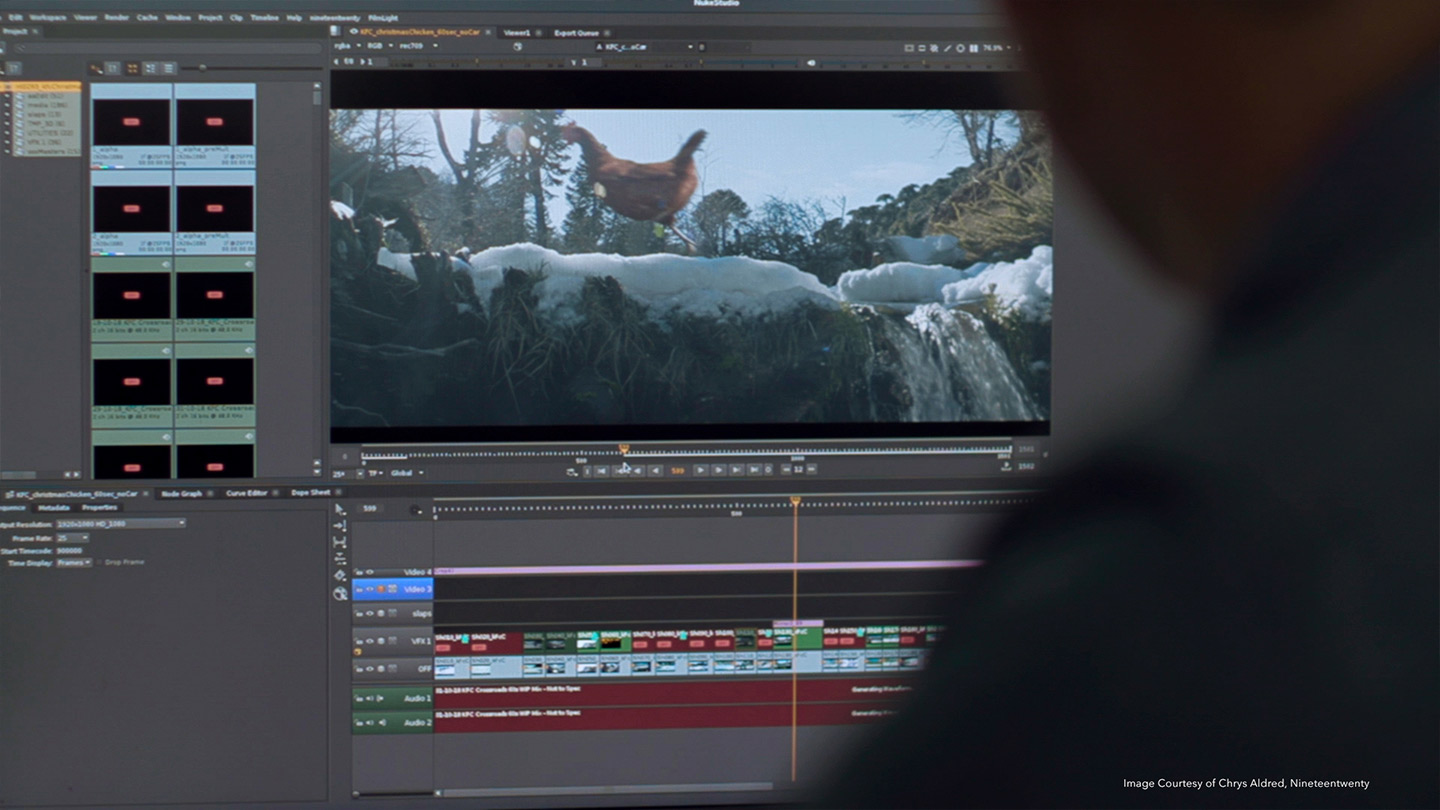Switch to the Viewer1 tab
This screenshot has width=1440, height=810.
pos(517,32)
